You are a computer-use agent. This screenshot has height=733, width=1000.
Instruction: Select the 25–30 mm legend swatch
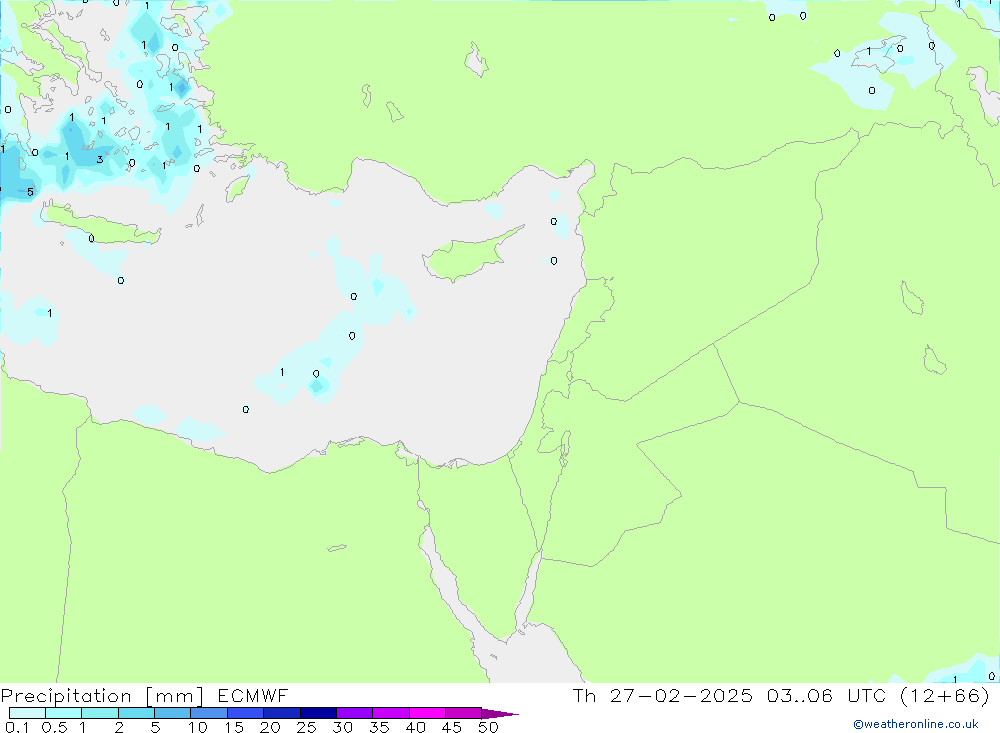point(318,713)
